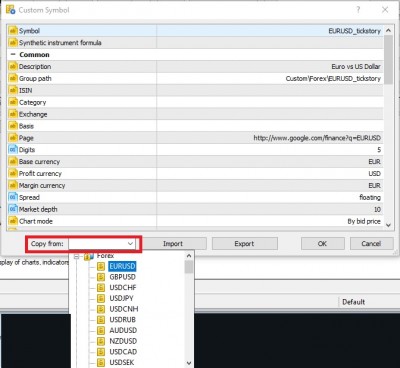Click the Cancel button
The height and width of the screenshot is (368, 400).
point(371,244)
